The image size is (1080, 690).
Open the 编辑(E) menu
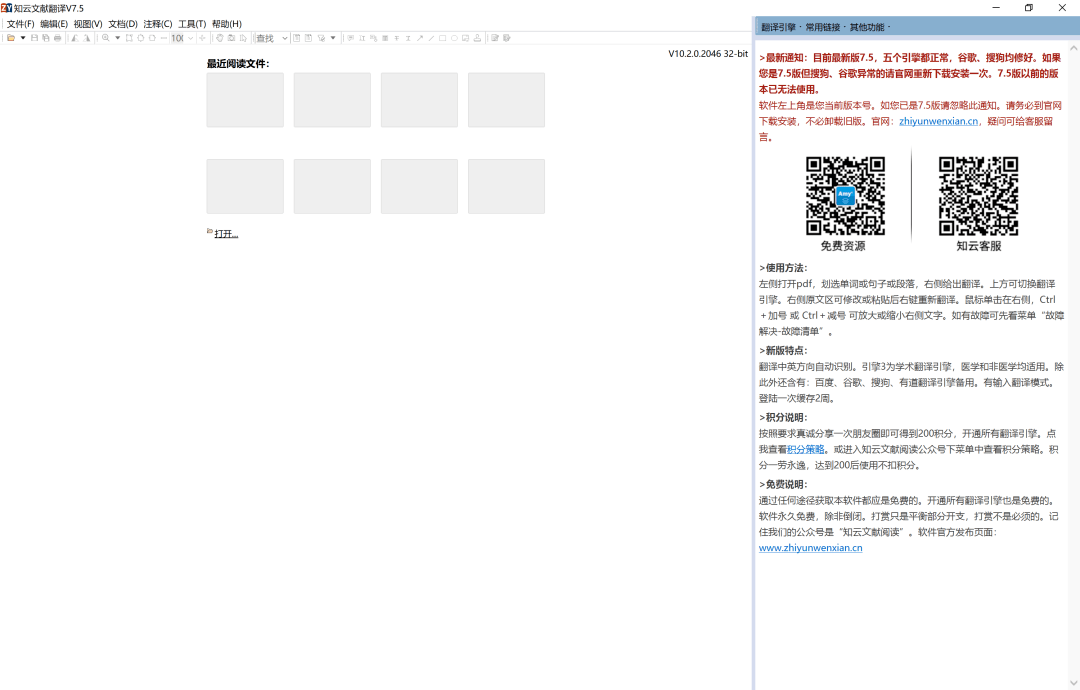(54, 24)
